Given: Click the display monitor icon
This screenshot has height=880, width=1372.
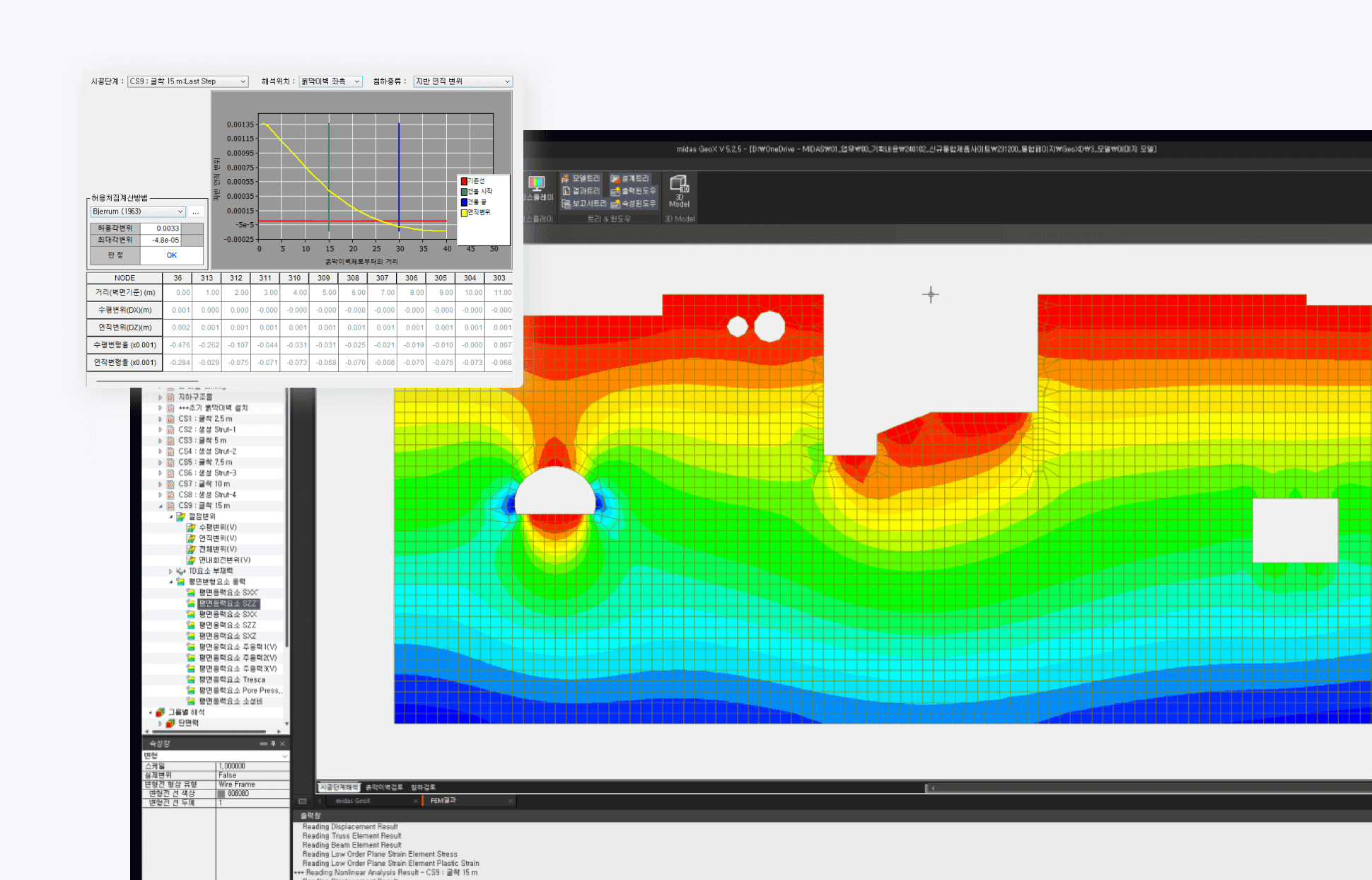Looking at the screenshot, I should (x=537, y=184).
